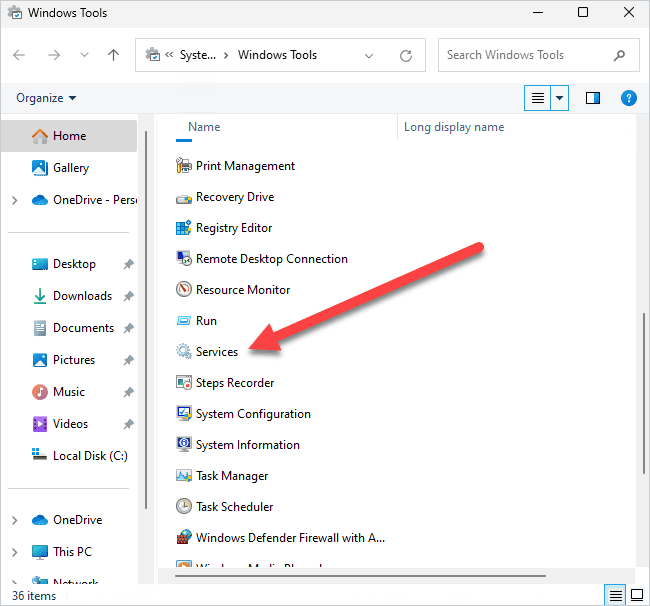This screenshot has width=650, height=606.
Task: Open Task Scheduler clock icon
Action: click(184, 506)
